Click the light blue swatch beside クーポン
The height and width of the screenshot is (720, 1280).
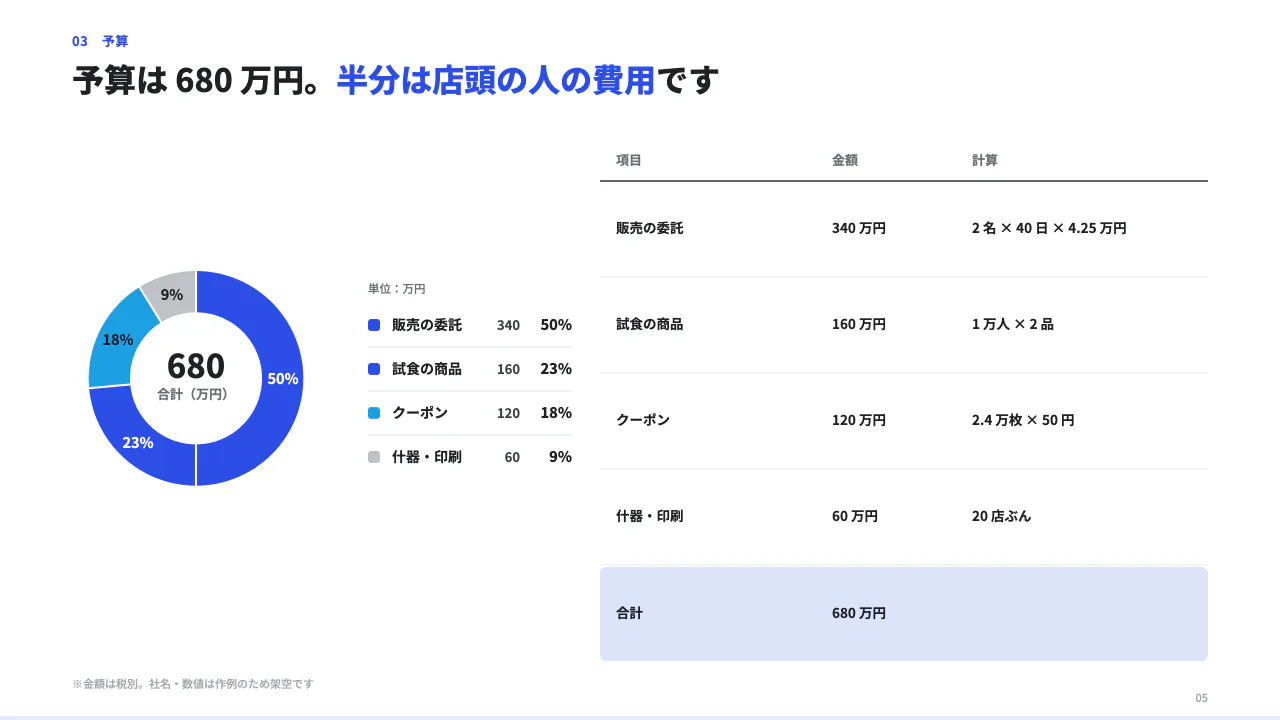click(x=374, y=413)
